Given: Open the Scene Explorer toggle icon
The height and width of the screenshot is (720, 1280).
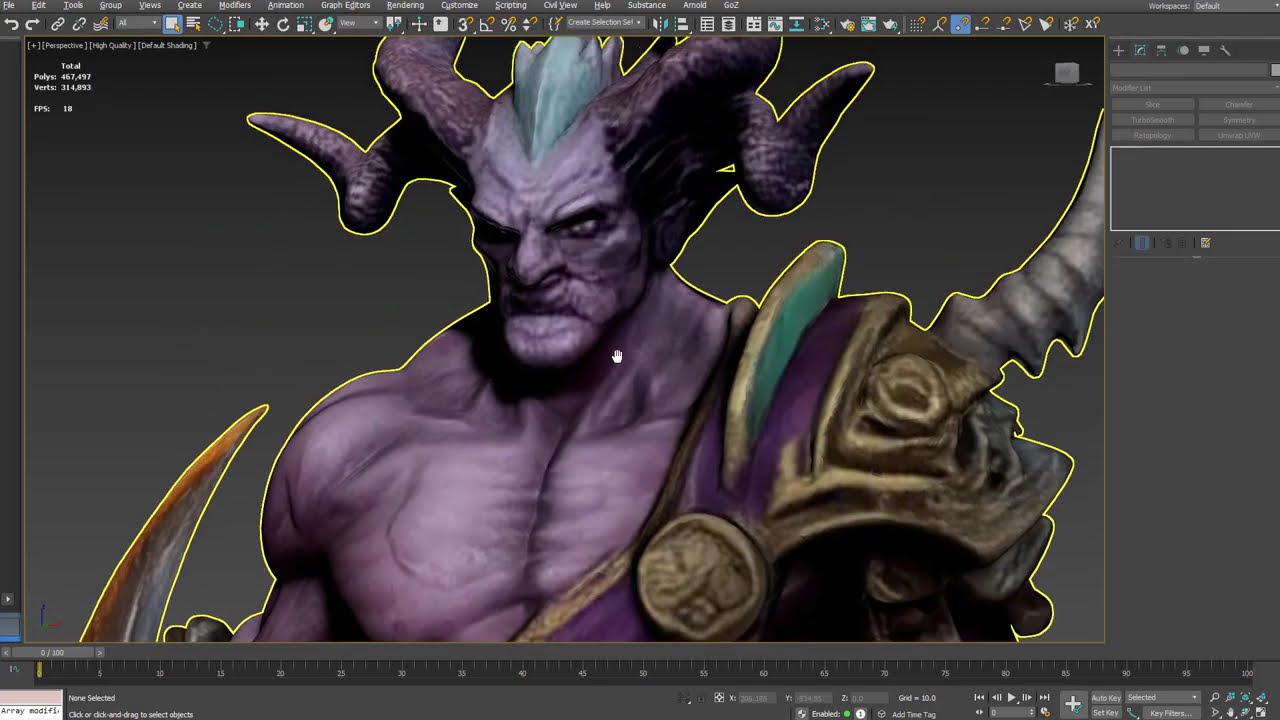Looking at the screenshot, I should coord(707,24).
